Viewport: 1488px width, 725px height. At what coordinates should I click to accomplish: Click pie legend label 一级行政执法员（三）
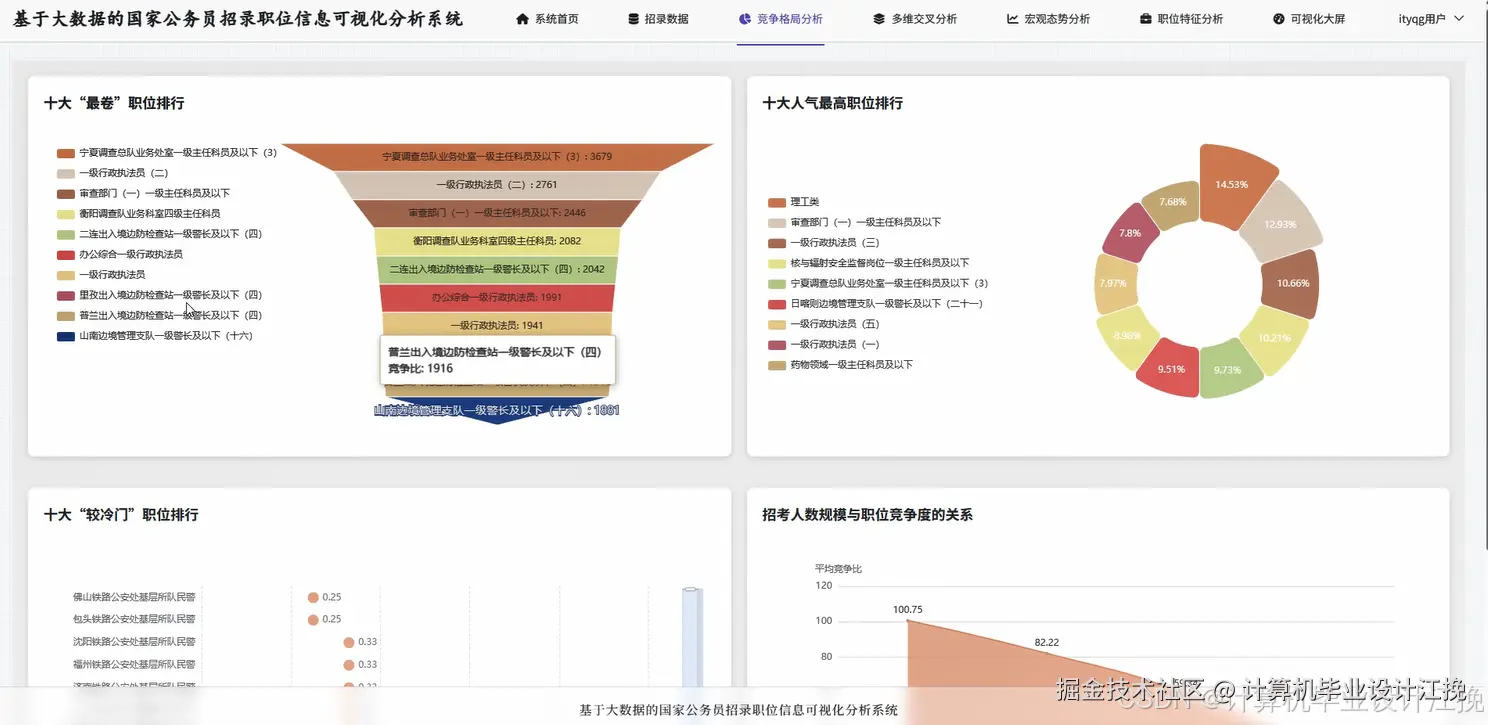click(835, 243)
